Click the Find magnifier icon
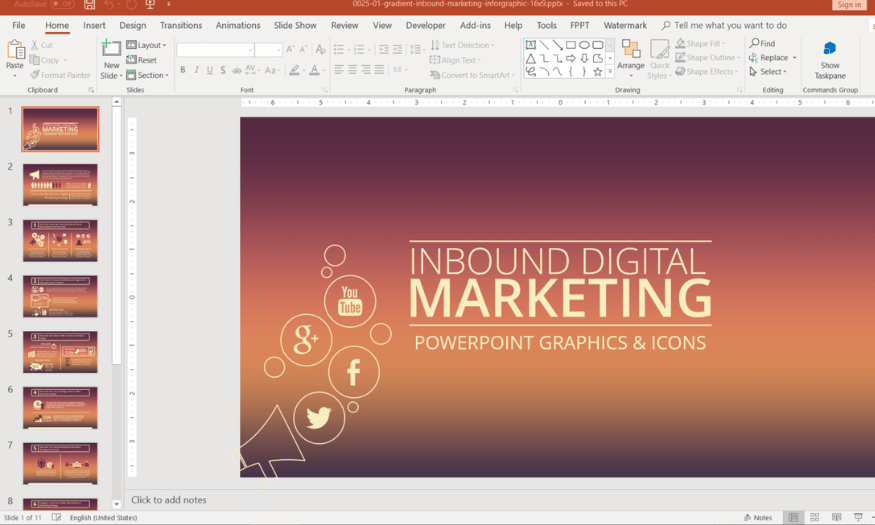875x525 pixels. [x=754, y=43]
